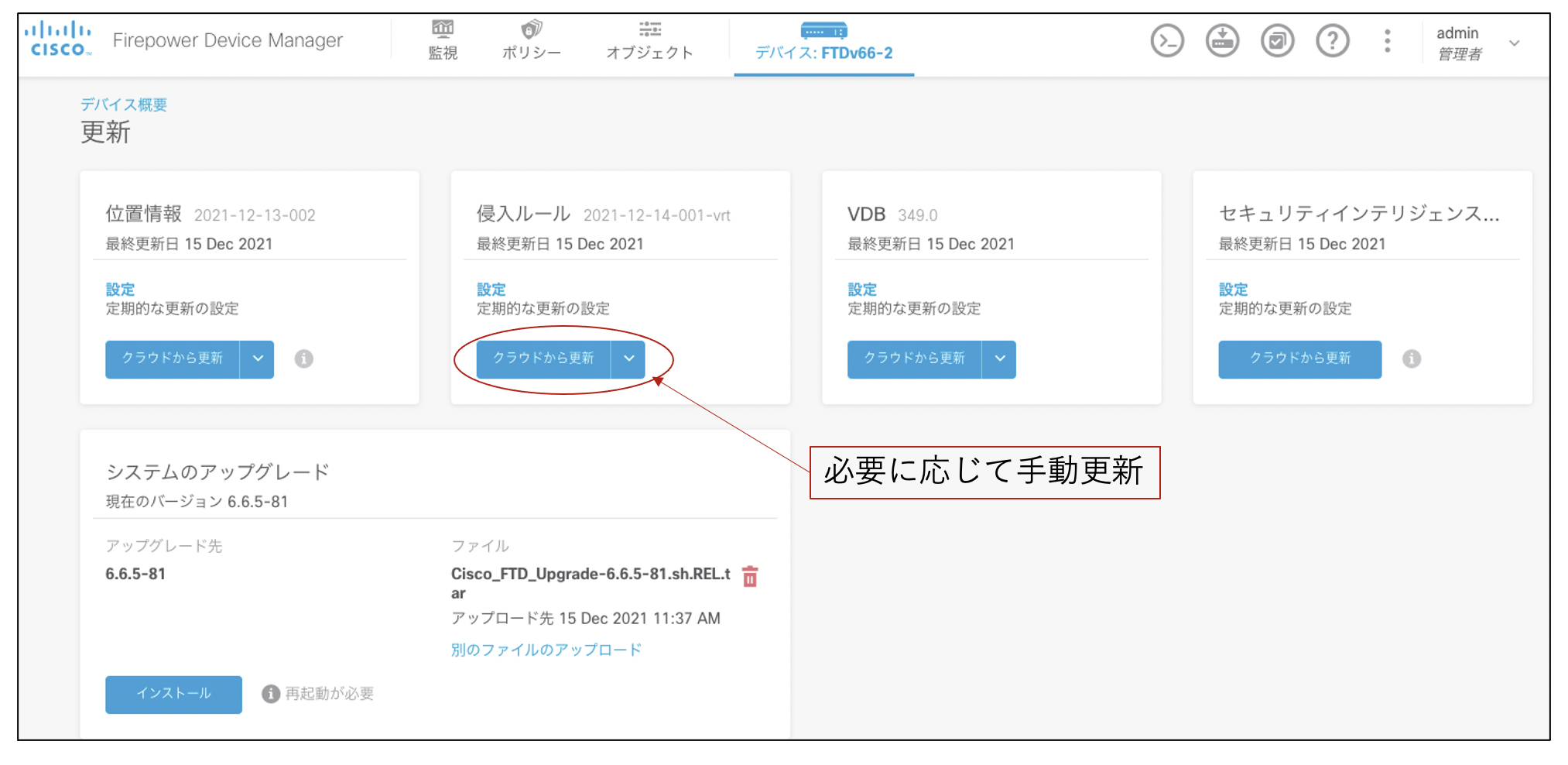Expand dropdown arrow beside VDB update button
Screen dimensions: 1568x765
tap(999, 359)
